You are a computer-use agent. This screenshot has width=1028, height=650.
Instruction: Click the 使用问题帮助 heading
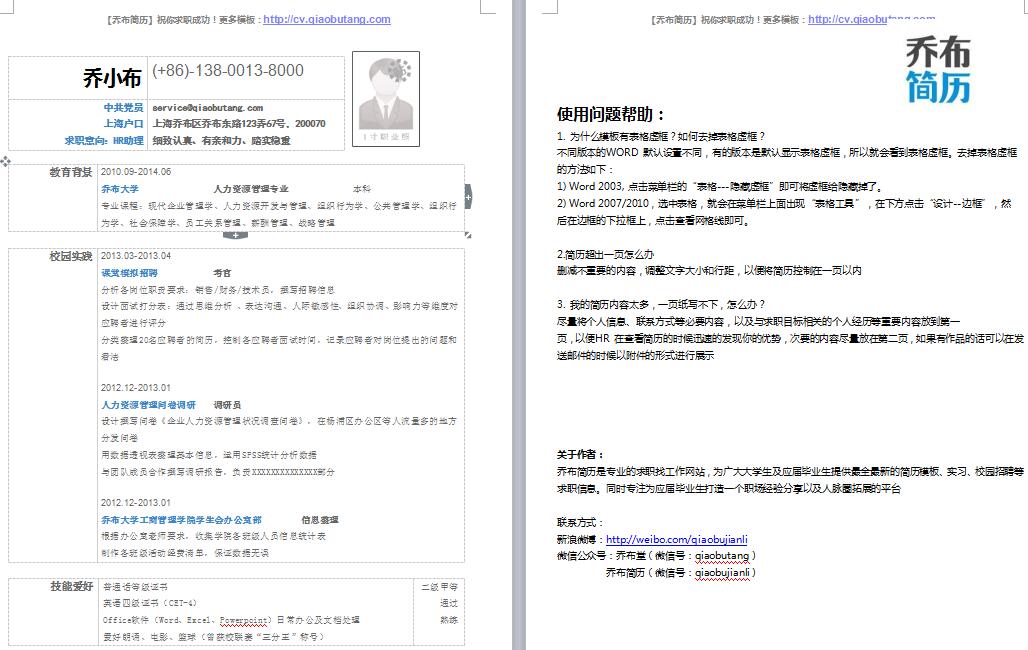click(611, 114)
